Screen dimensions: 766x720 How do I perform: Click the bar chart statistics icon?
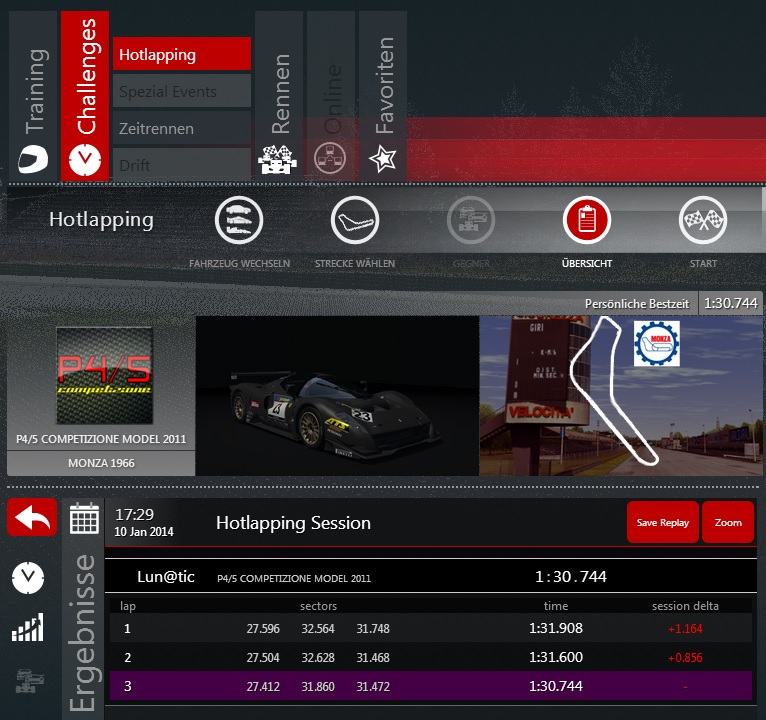(28, 627)
